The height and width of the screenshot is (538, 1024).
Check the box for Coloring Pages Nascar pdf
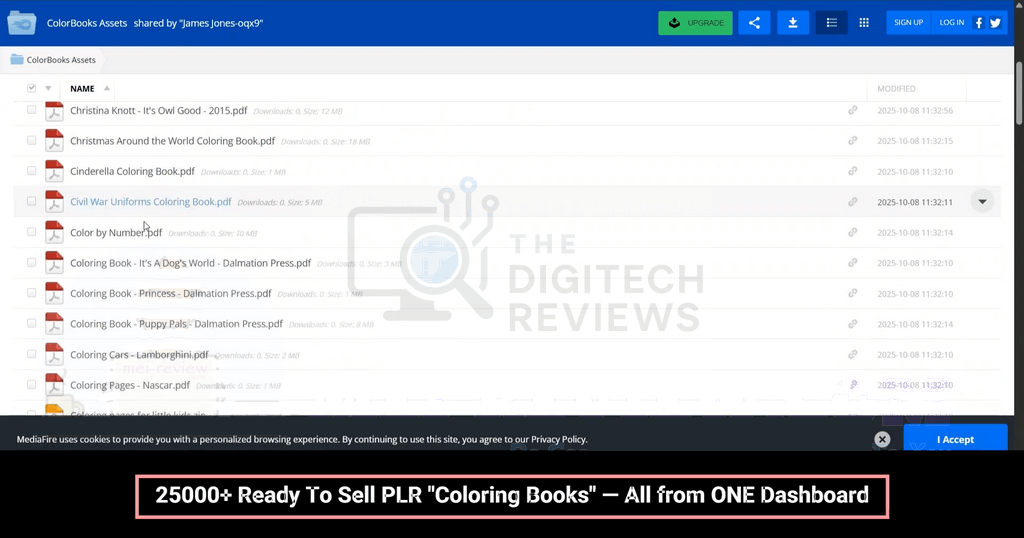point(31,385)
